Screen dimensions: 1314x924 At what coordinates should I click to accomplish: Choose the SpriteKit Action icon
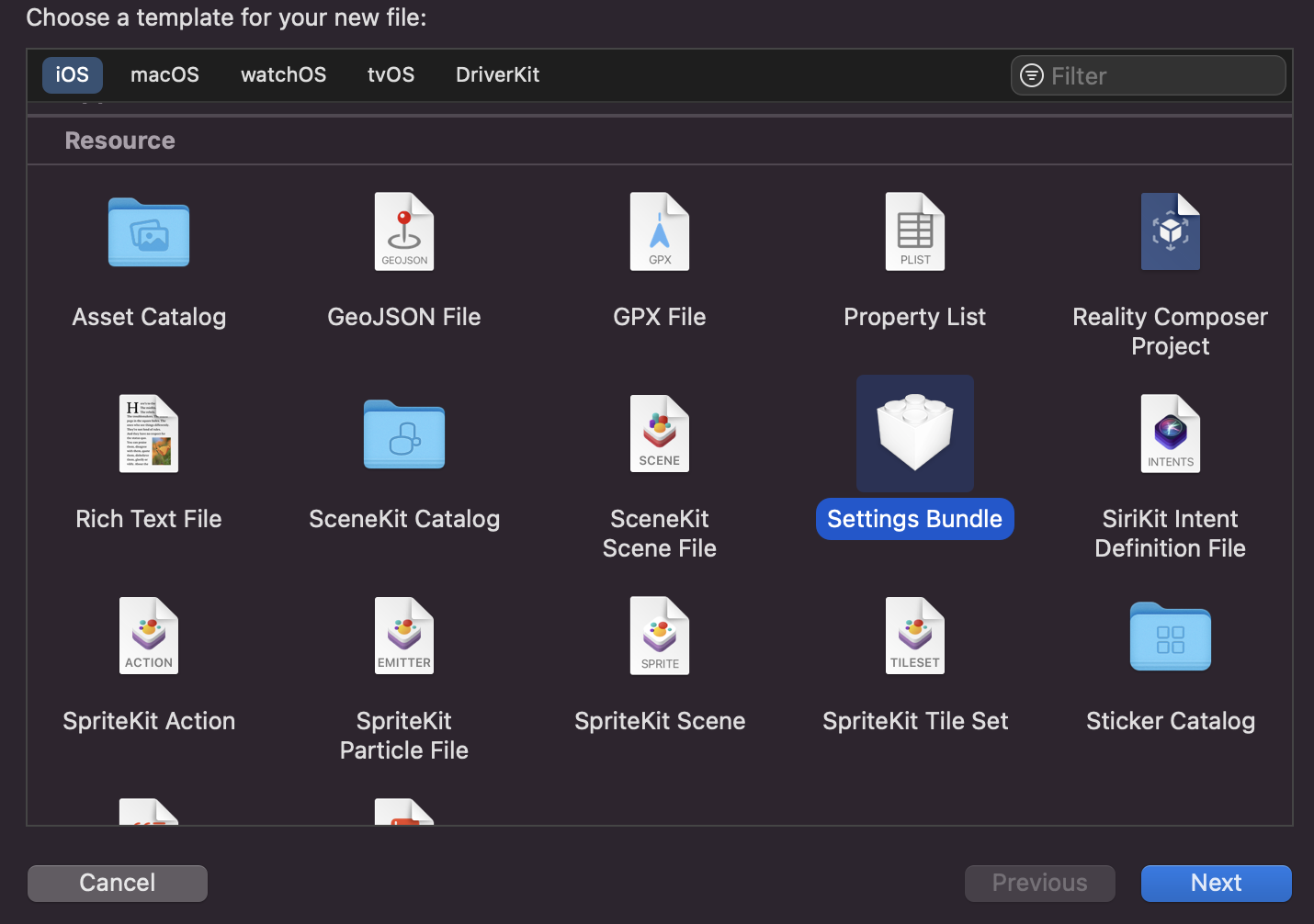coord(149,636)
